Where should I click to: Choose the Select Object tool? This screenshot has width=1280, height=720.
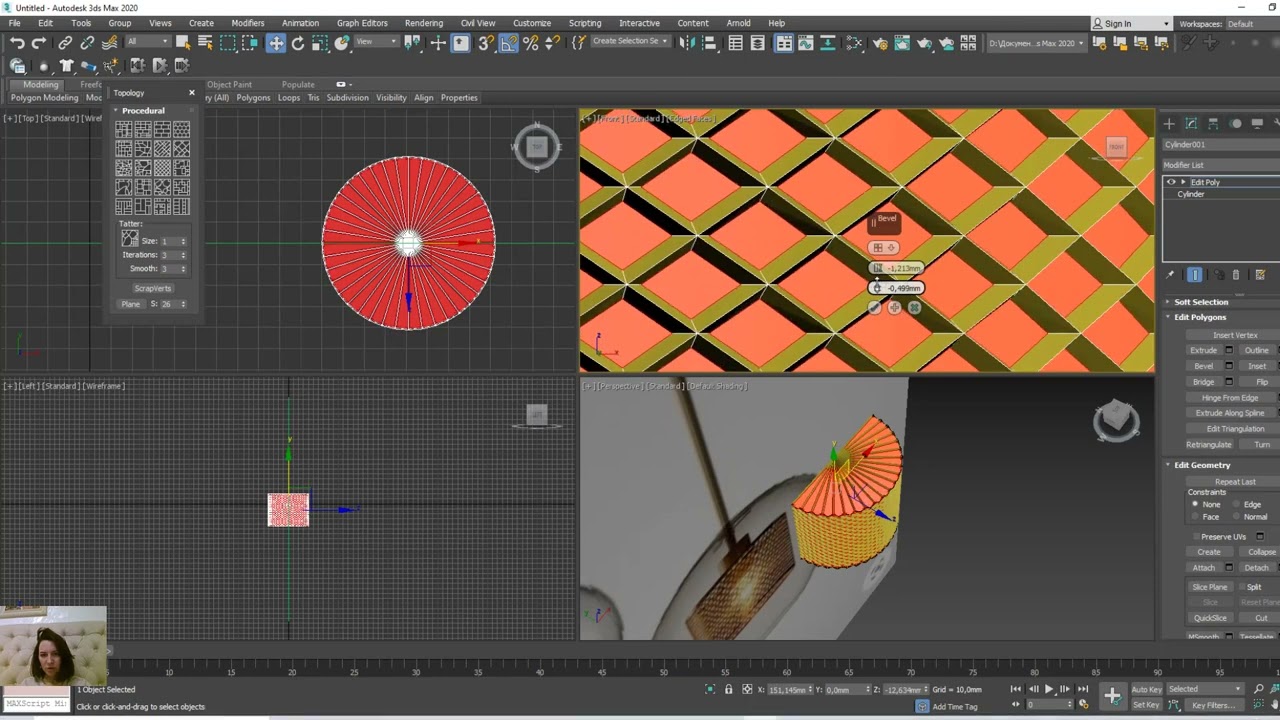(183, 42)
